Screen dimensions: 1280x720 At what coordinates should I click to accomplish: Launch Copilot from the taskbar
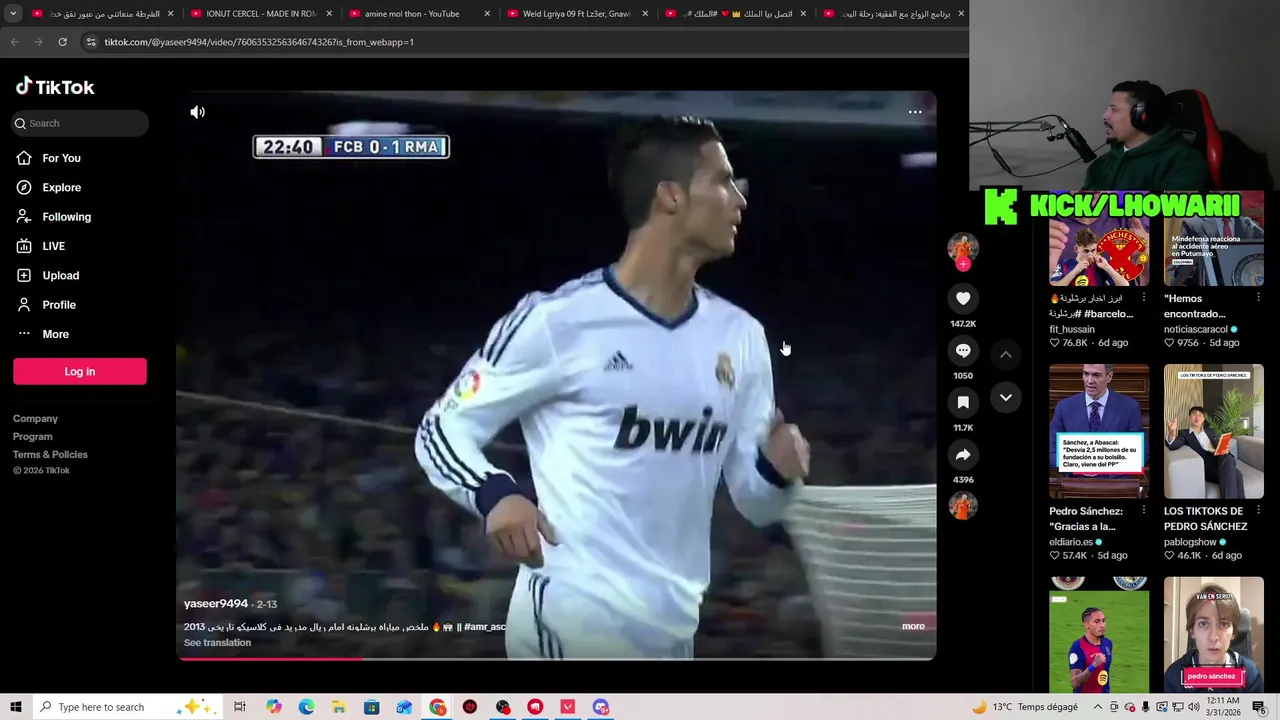(274, 707)
